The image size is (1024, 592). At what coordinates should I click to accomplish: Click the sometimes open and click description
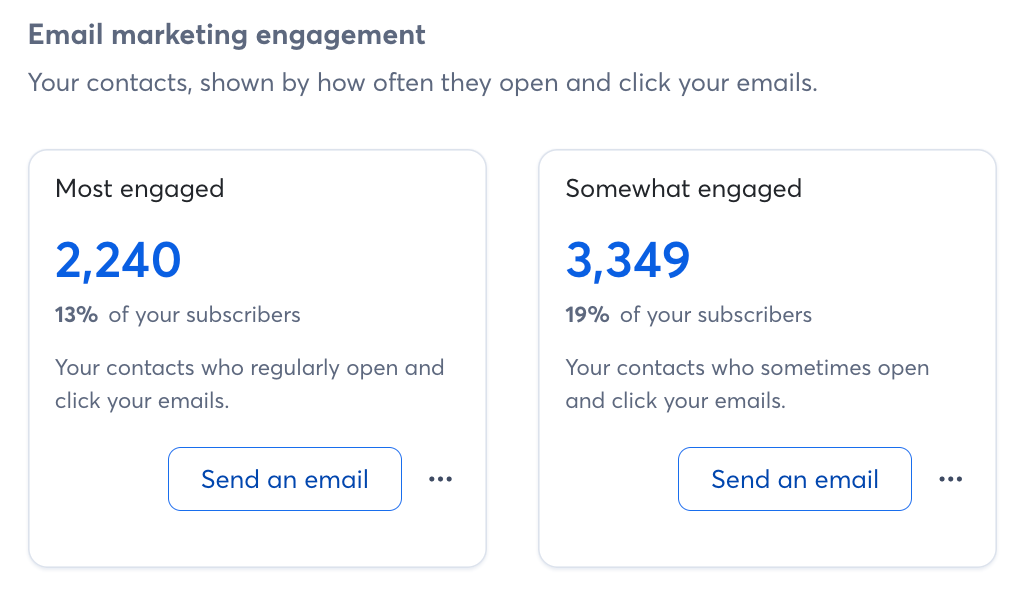click(747, 384)
